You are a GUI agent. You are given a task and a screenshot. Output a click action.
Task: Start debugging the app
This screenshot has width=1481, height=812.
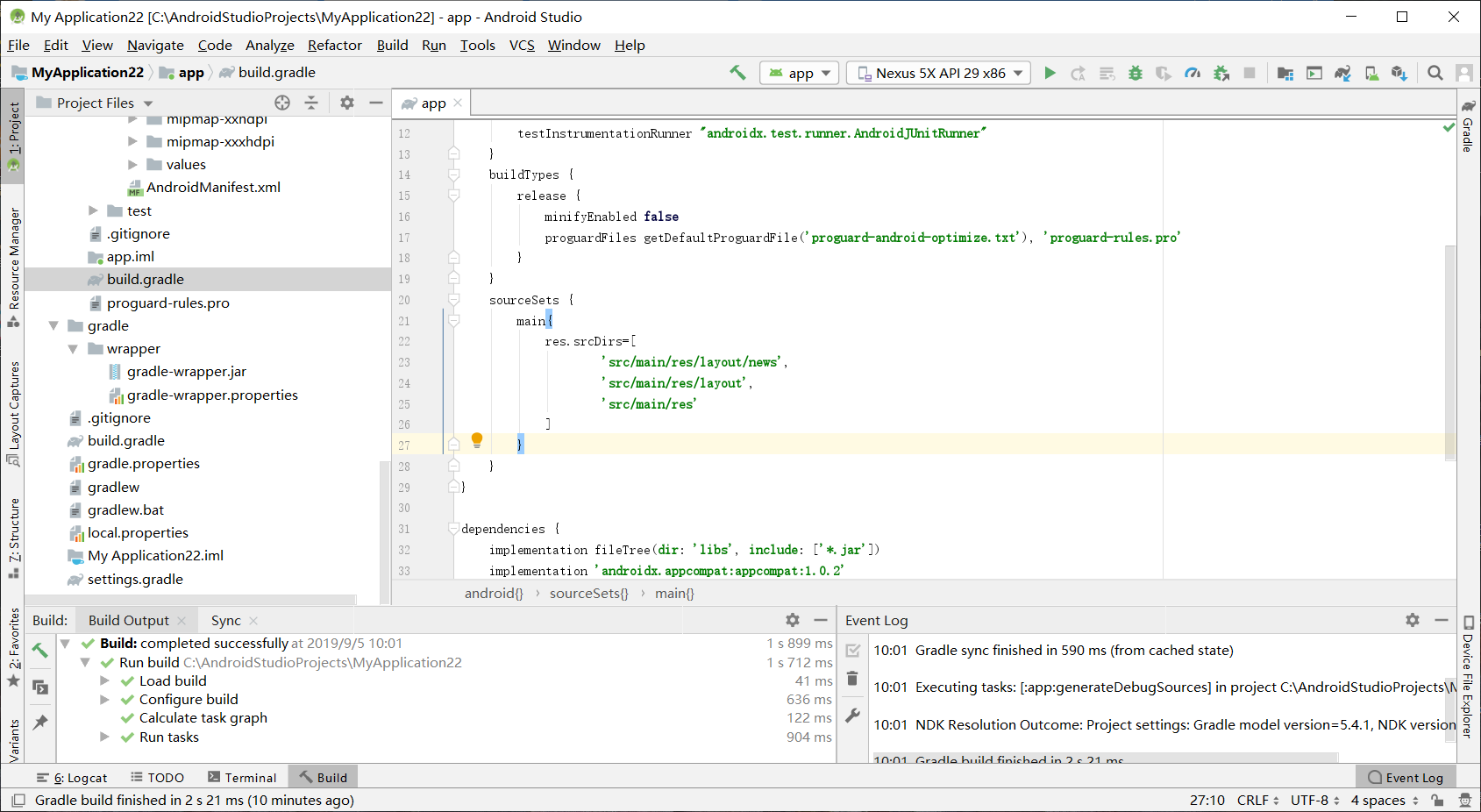[1135, 73]
